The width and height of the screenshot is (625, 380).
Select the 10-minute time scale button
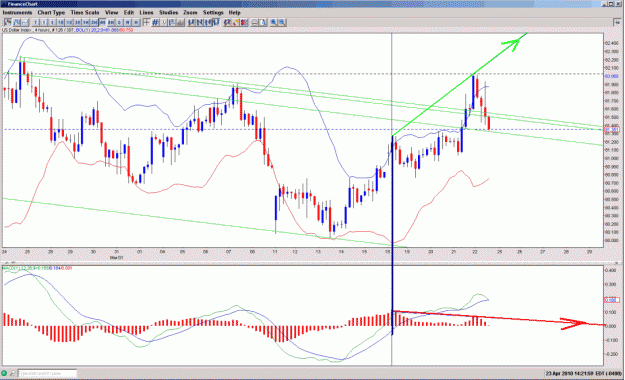tap(61, 23)
